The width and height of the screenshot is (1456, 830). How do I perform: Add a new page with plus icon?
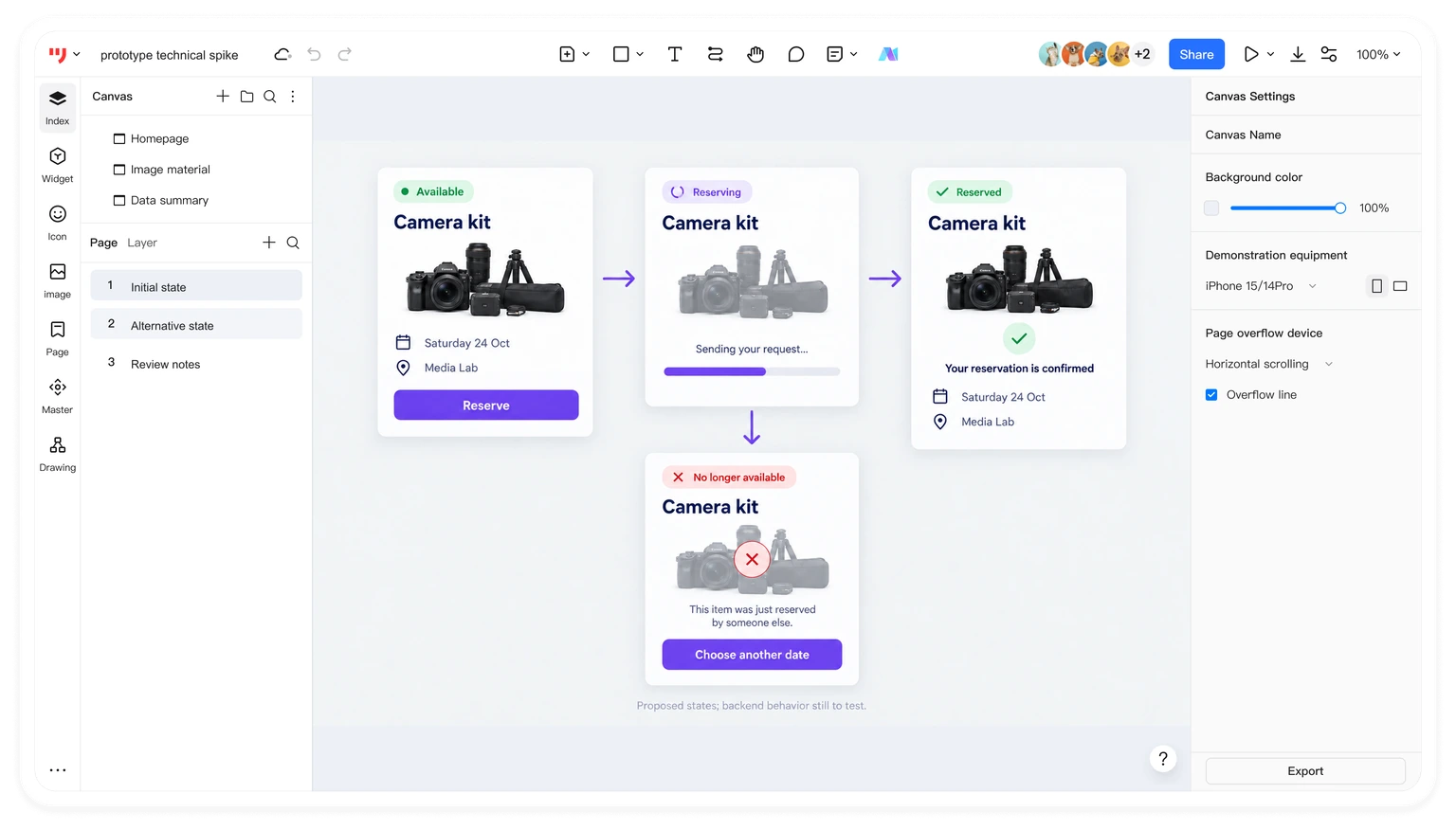(x=269, y=243)
